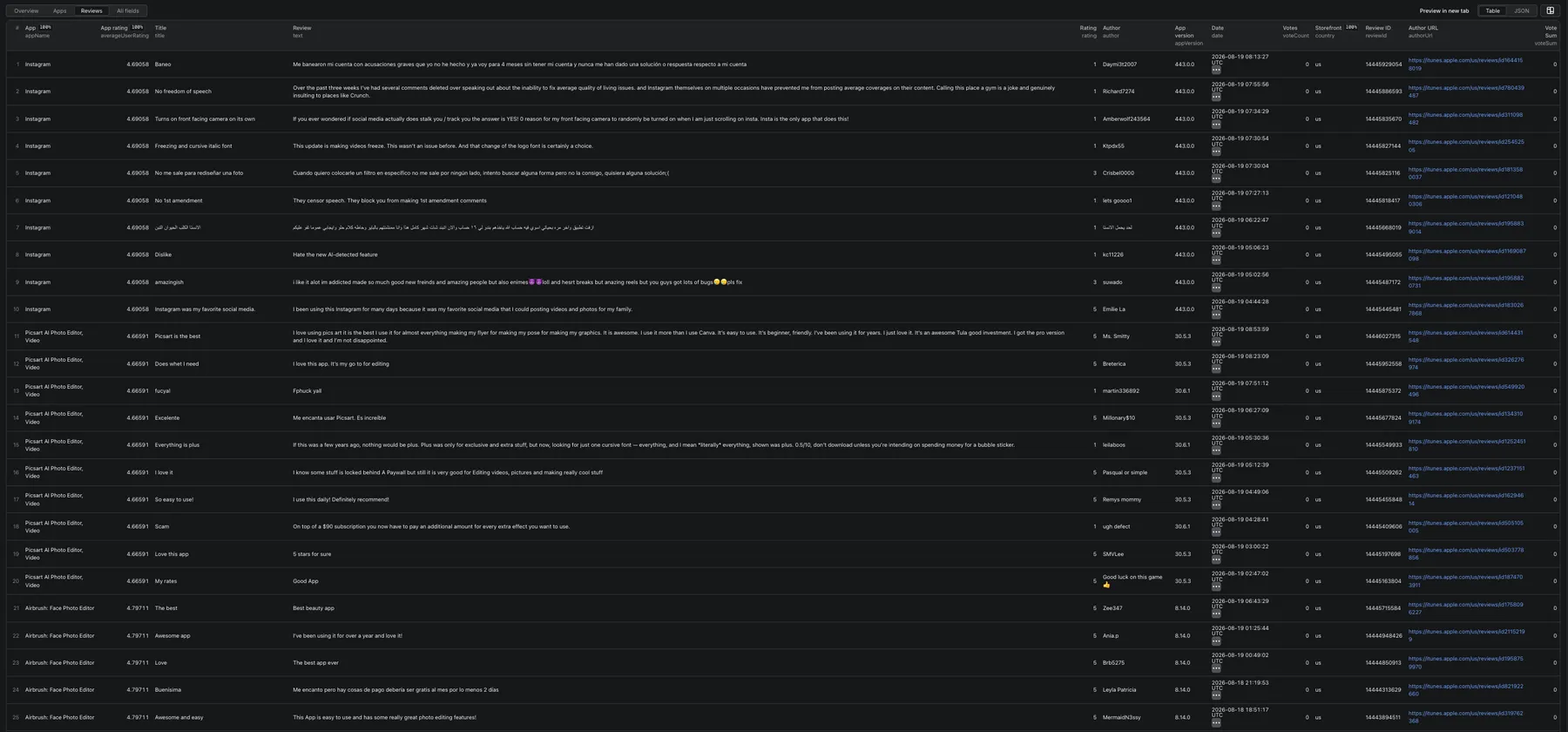Image resolution: width=1568 pixels, height=732 pixels.
Task: Click date ellipsis in Breterica's row
Action: (x=1216, y=369)
